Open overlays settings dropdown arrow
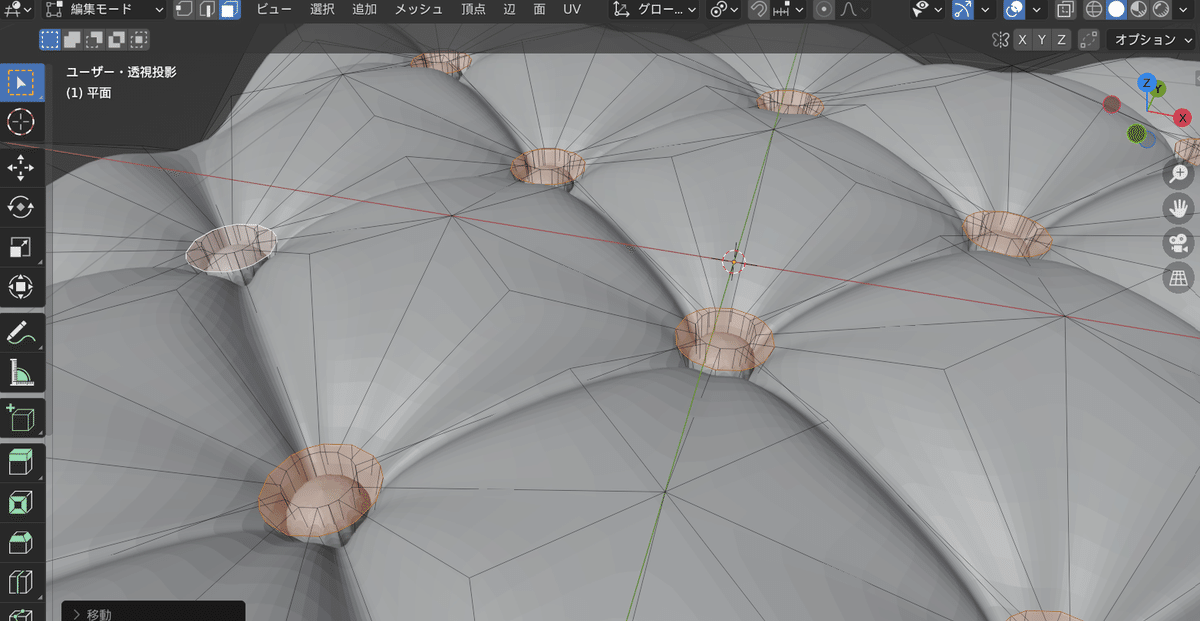 tap(1036, 10)
